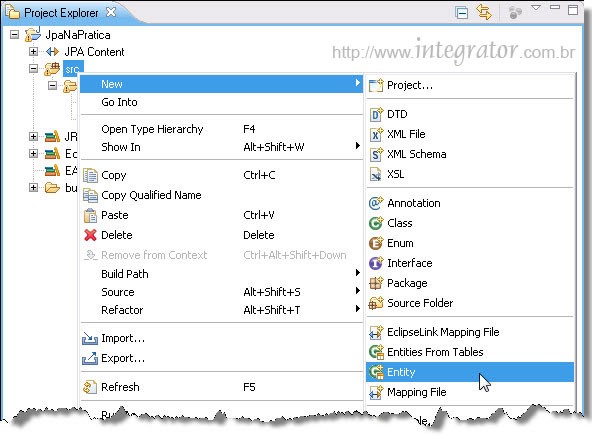This screenshot has height=436, width=592.
Task: Click the new Project wizard icon
Action: coord(376,85)
